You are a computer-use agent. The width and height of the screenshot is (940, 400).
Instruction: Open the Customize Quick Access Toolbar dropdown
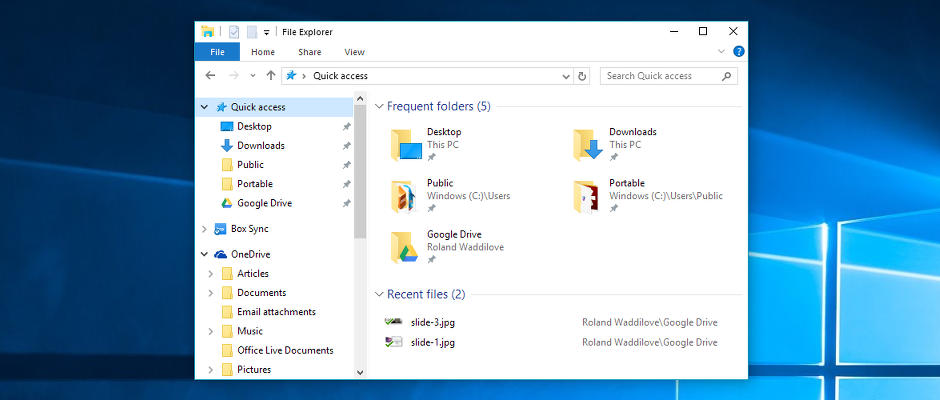pyautogui.click(x=267, y=32)
